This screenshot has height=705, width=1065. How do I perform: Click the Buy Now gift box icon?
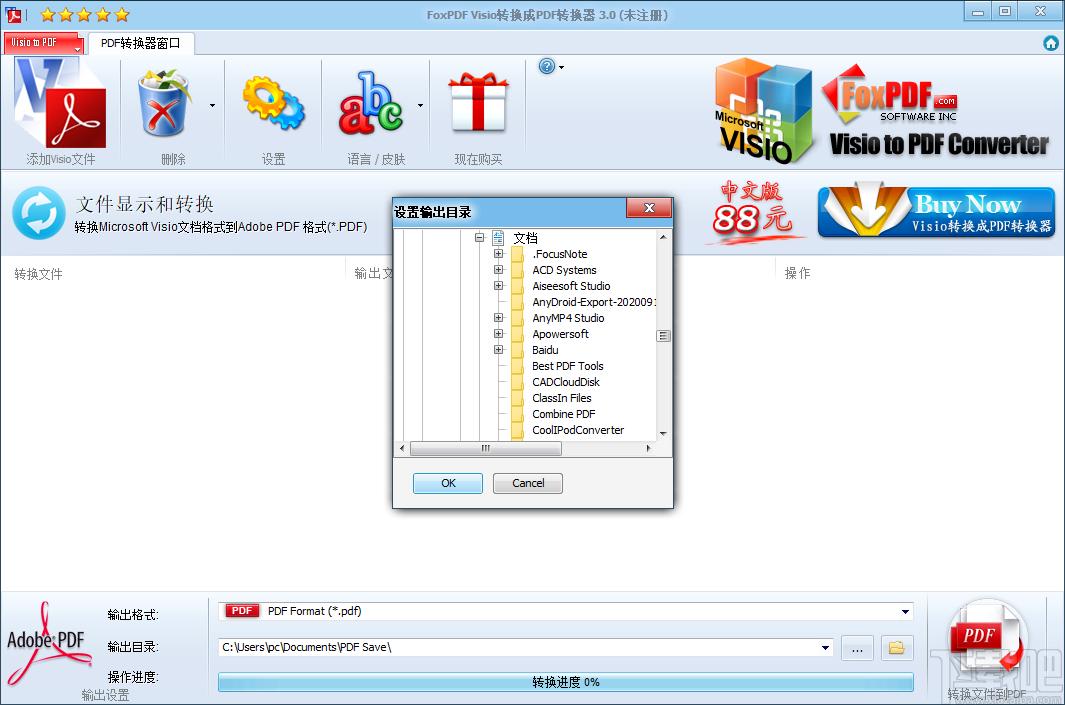[x=478, y=102]
